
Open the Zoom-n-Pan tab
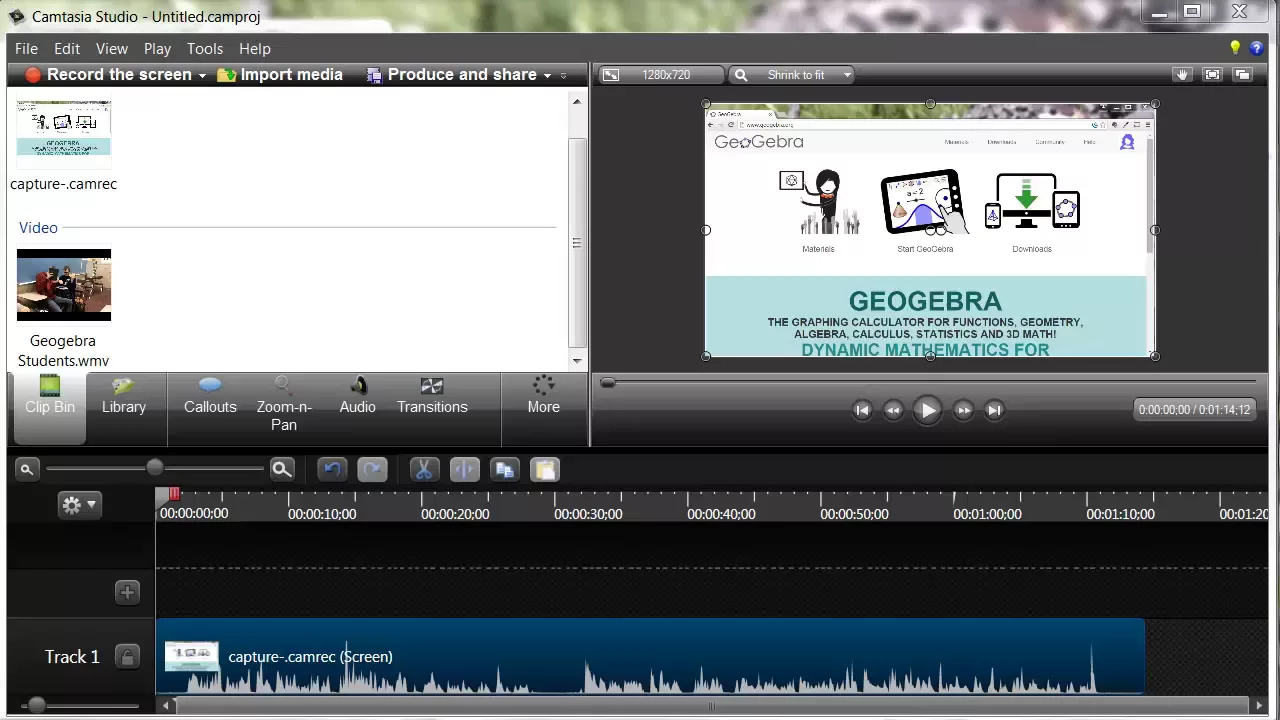tap(284, 404)
